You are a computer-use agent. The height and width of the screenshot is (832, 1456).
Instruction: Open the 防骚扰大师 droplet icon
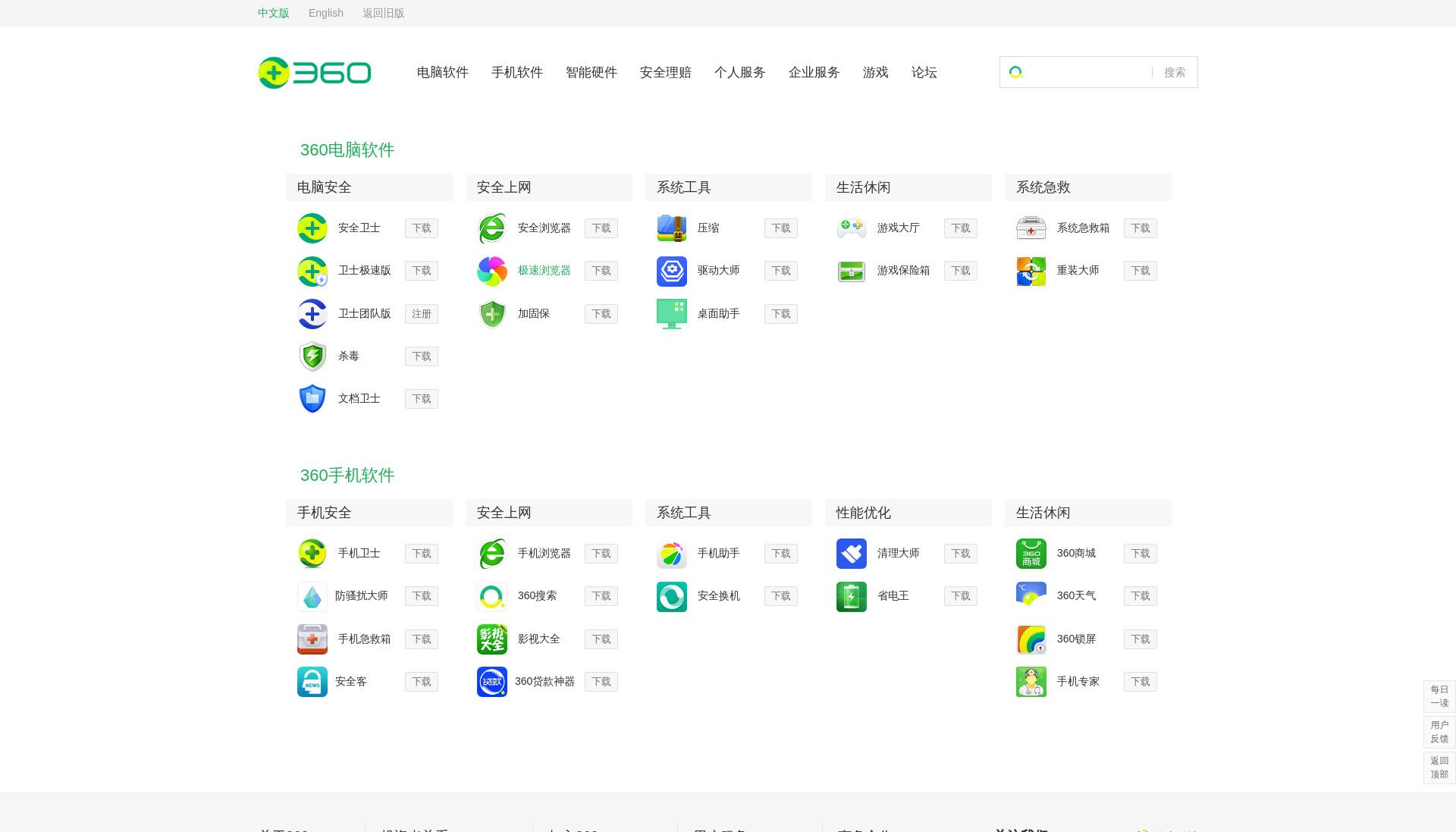click(x=312, y=596)
